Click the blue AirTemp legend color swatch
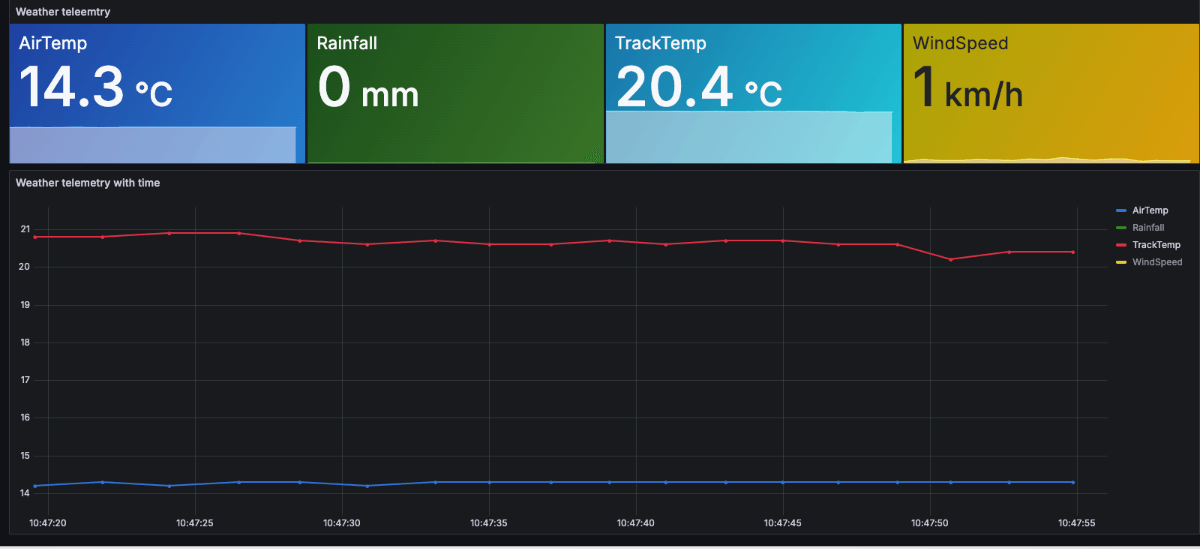The width and height of the screenshot is (1200, 549). [1121, 210]
